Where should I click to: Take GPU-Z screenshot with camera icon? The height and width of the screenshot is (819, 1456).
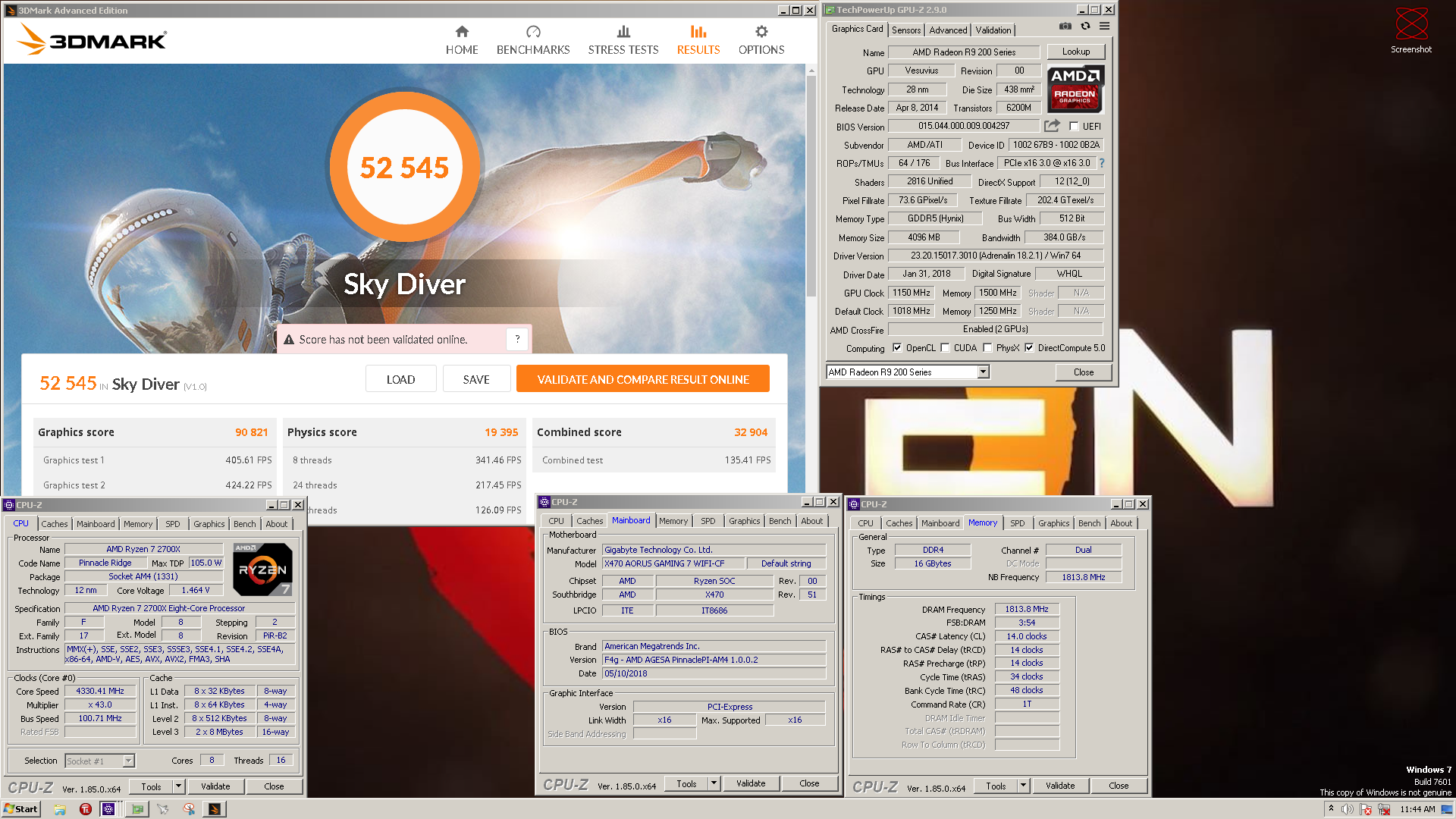pyautogui.click(x=1065, y=26)
